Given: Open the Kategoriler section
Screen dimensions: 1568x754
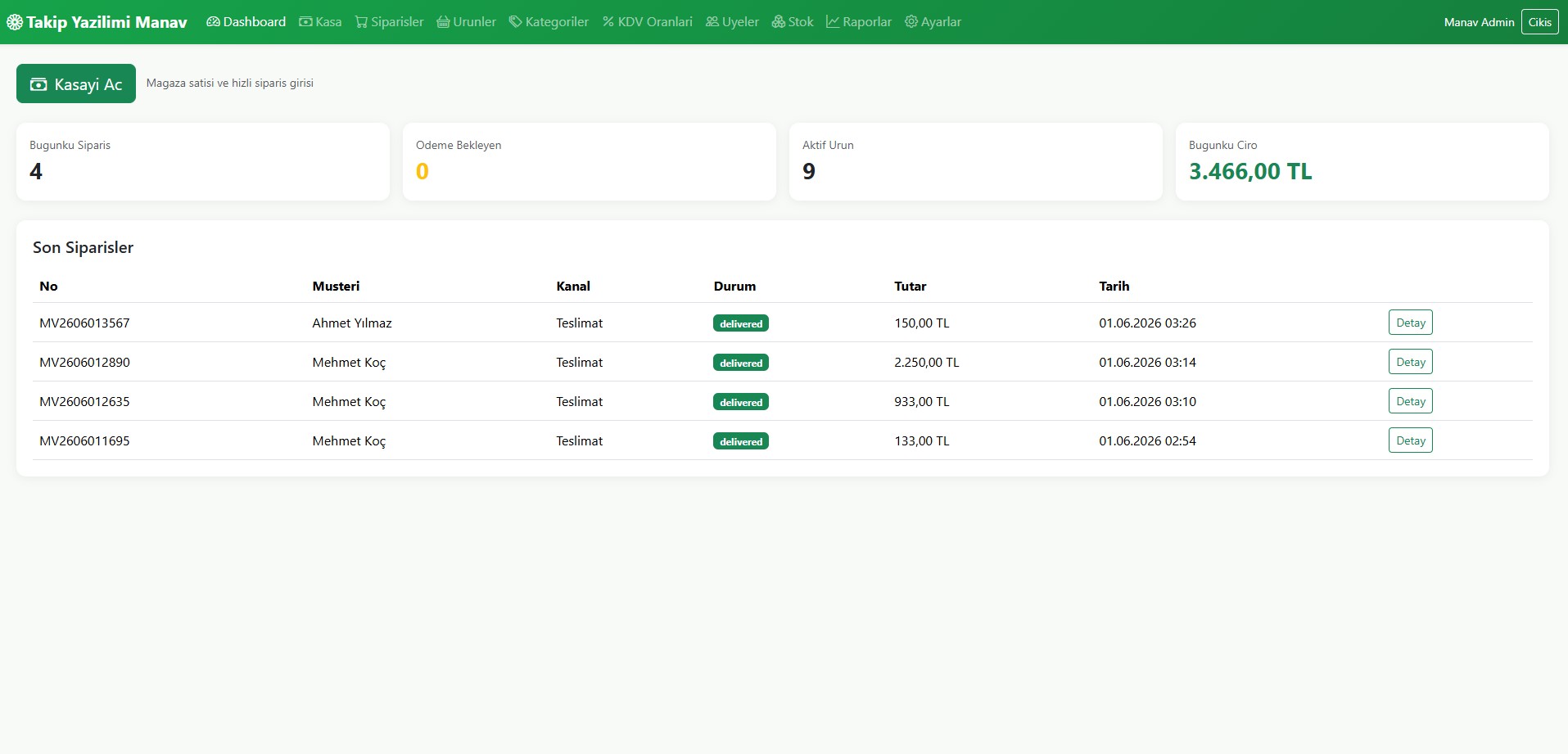Looking at the screenshot, I should click(x=549, y=22).
